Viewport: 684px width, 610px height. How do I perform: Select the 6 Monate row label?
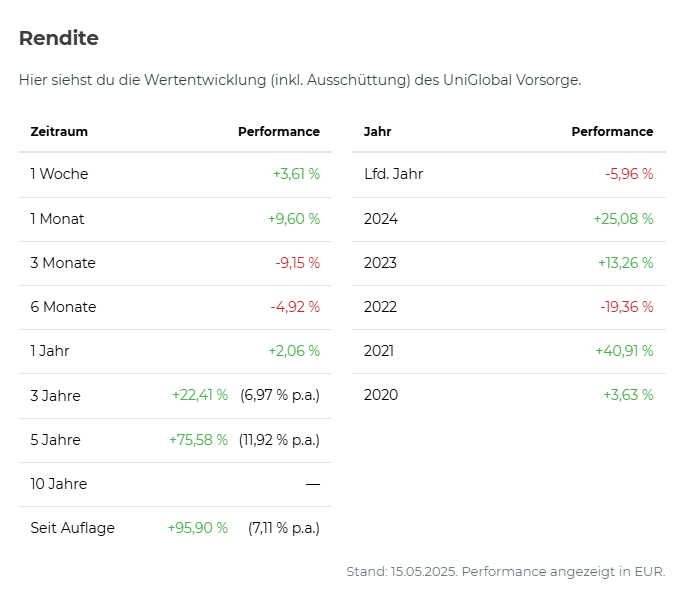[x=63, y=307]
